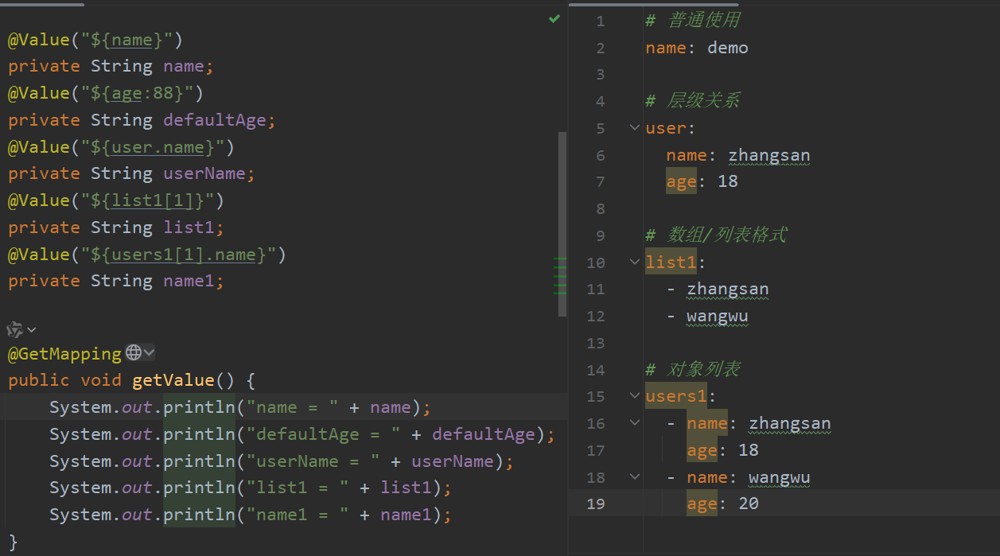Click println statement printing "list1 = "

pyautogui.click(x=251, y=488)
